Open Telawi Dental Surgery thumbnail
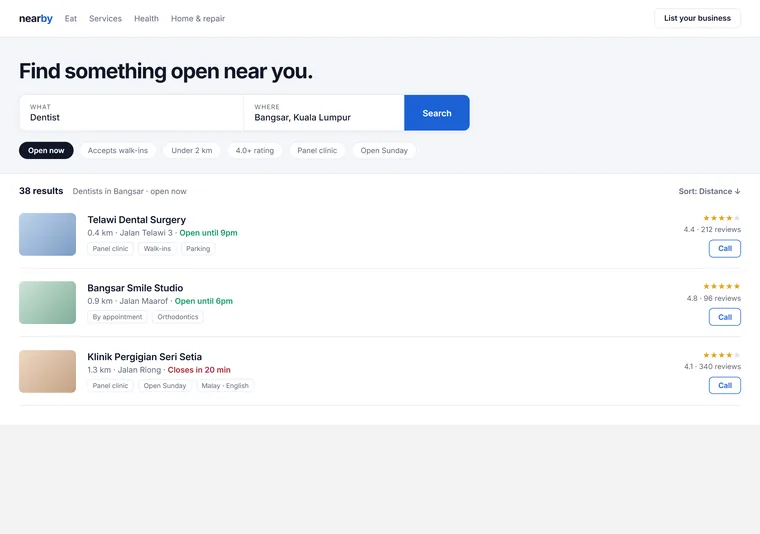The height and width of the screenshot is (534, 760). pyautogui.click(x=48, y=234)
